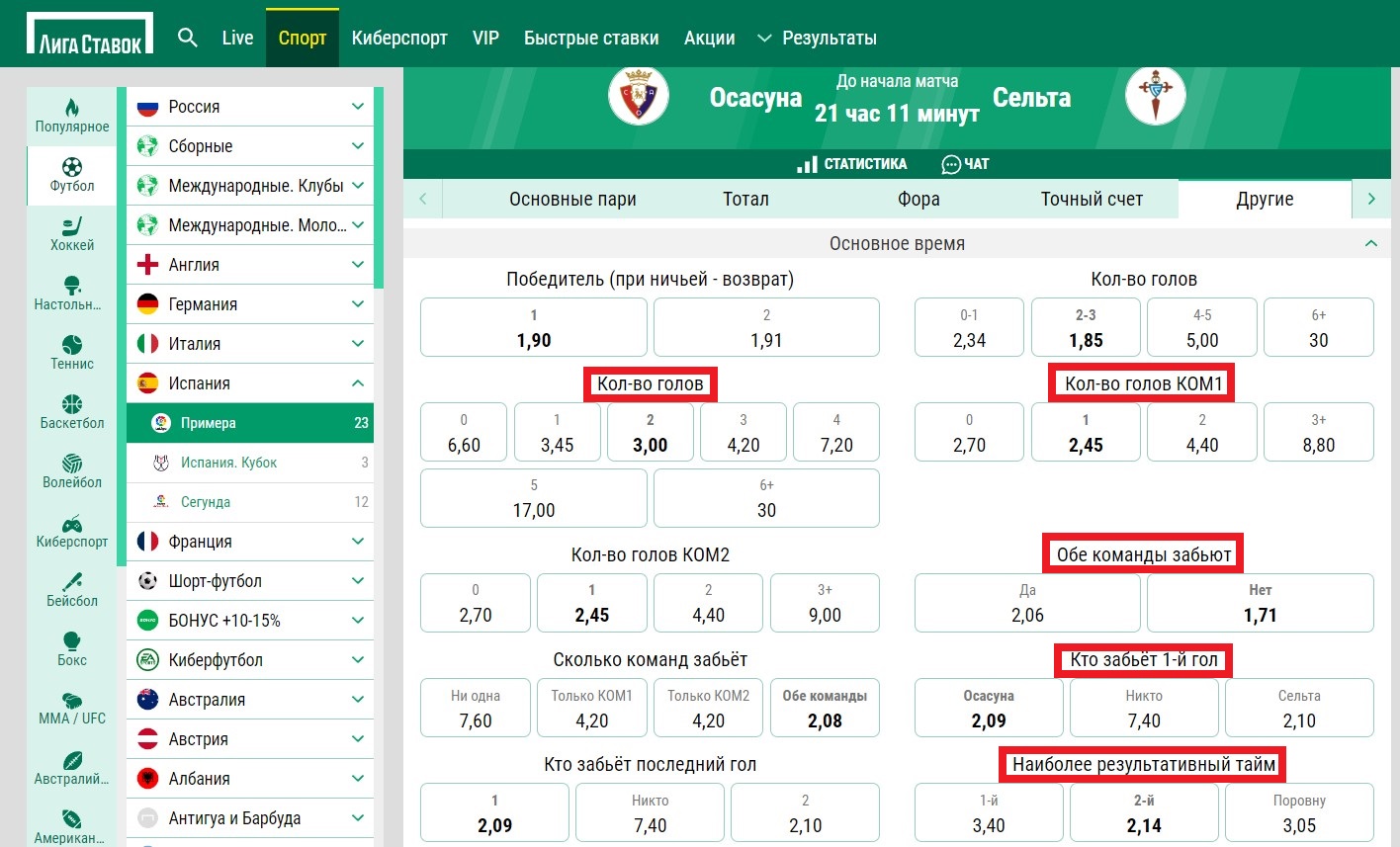1400x847 pixels.
Task: Open the Акции menu item
Action: (x=710, y=38)
